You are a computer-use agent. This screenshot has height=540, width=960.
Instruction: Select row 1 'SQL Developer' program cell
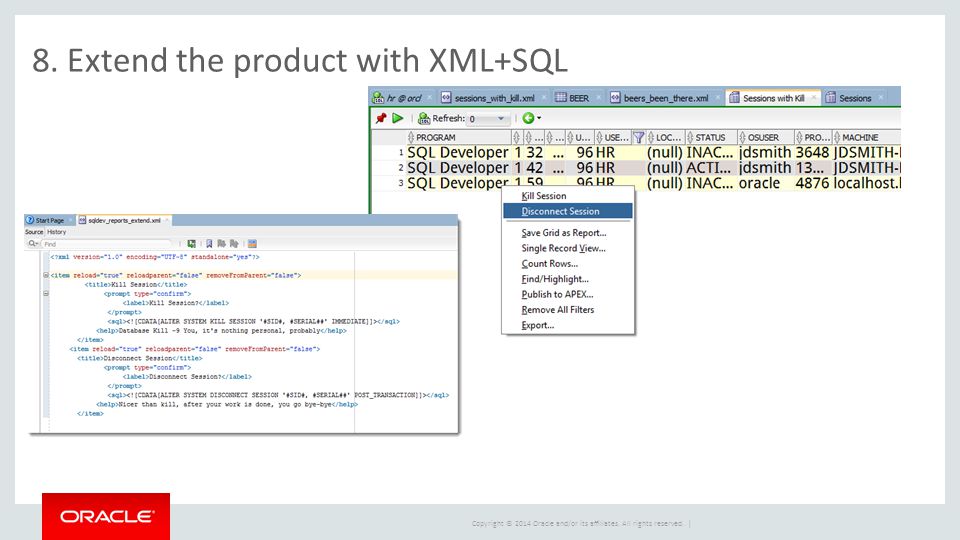[x=458, y=152]
